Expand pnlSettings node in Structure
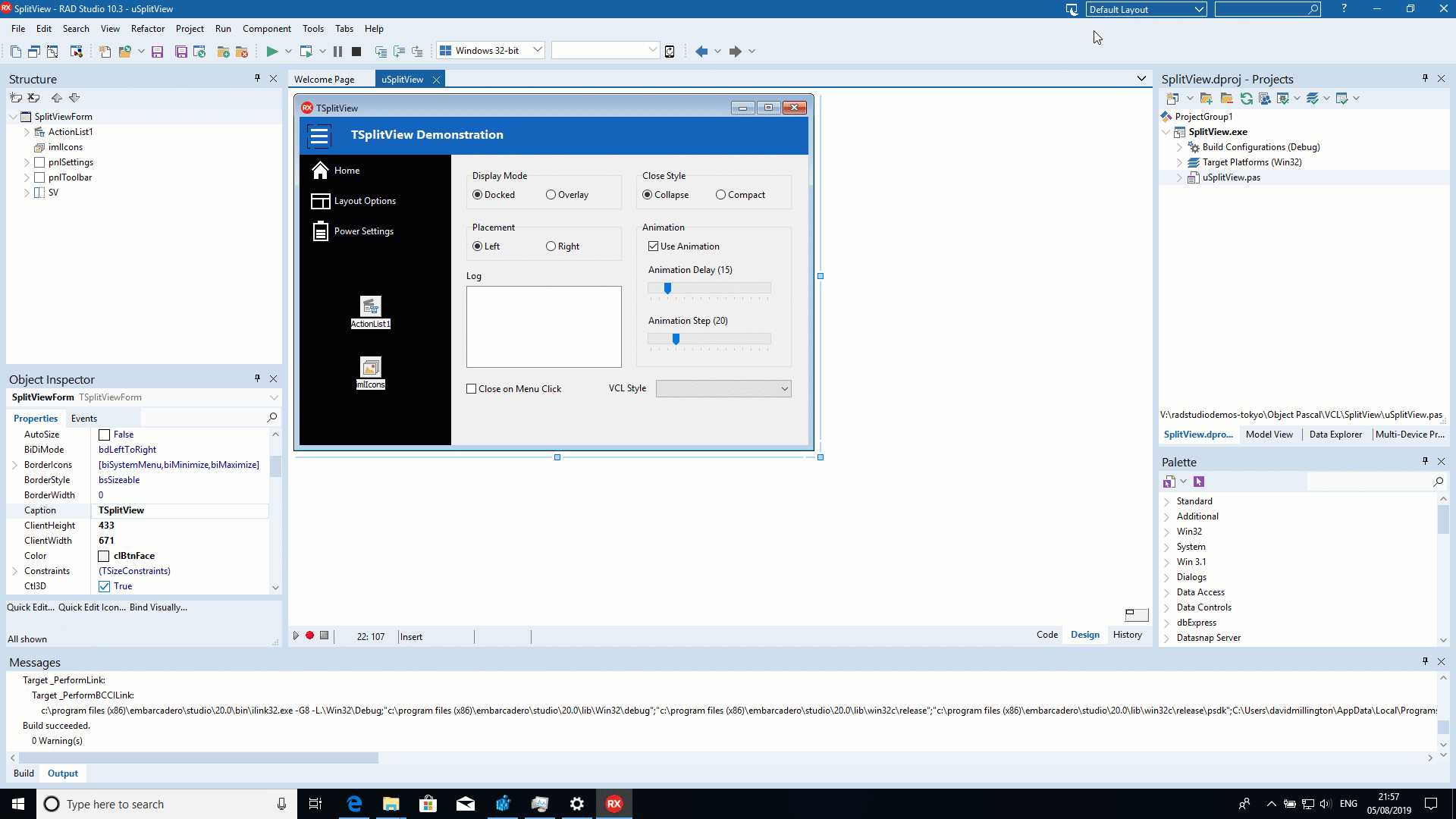 pos(27,162)
